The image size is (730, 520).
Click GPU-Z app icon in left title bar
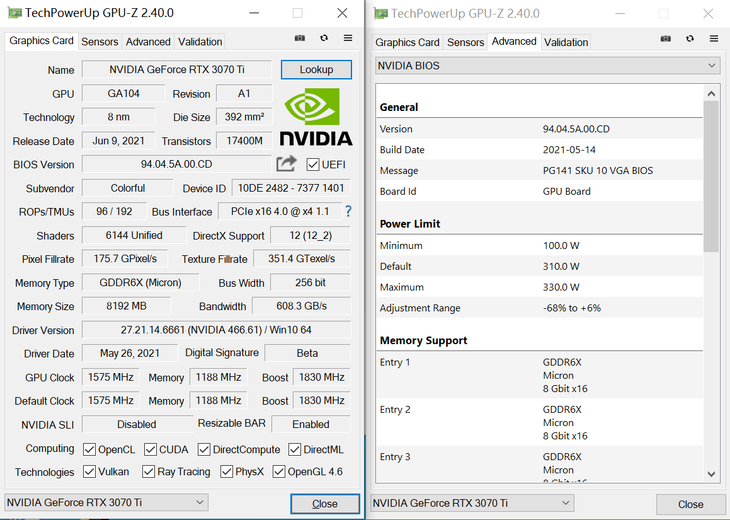(x=14, y=13)
